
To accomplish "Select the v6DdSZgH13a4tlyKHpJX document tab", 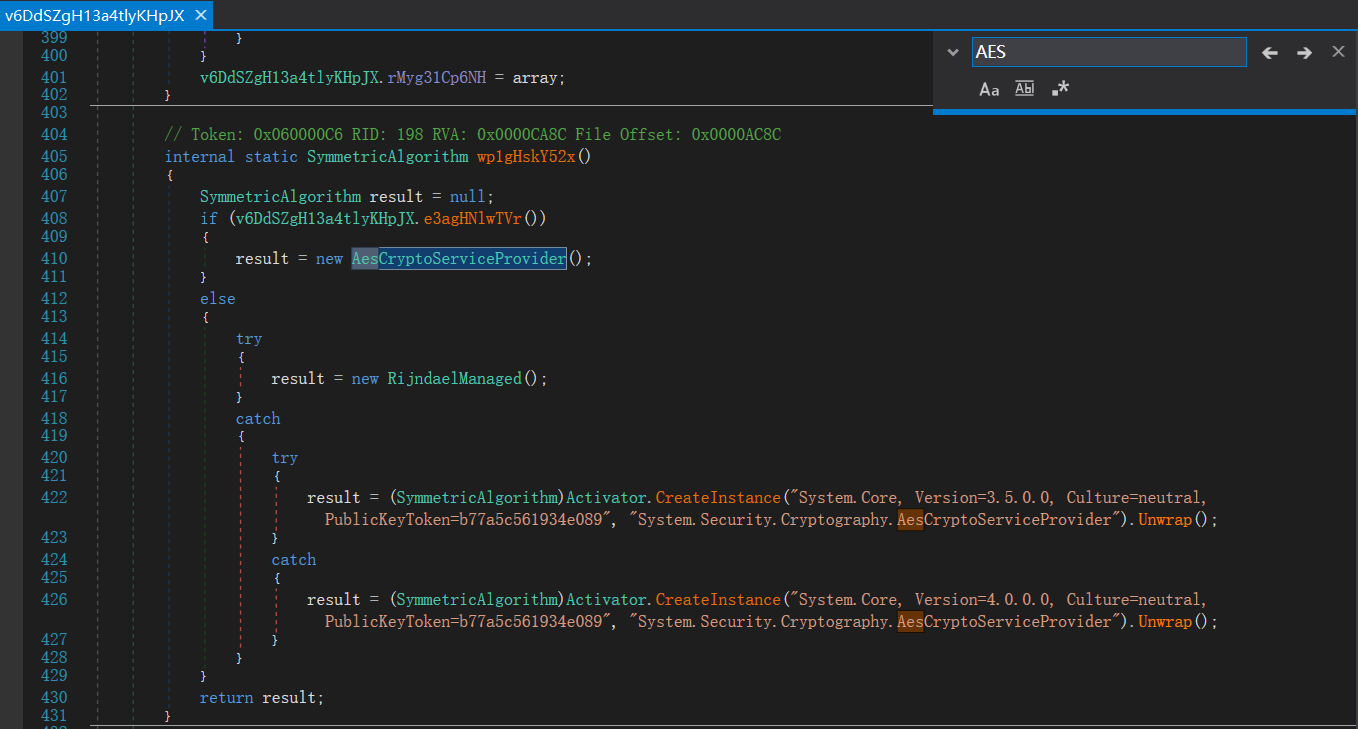I will tap(94, 15).
